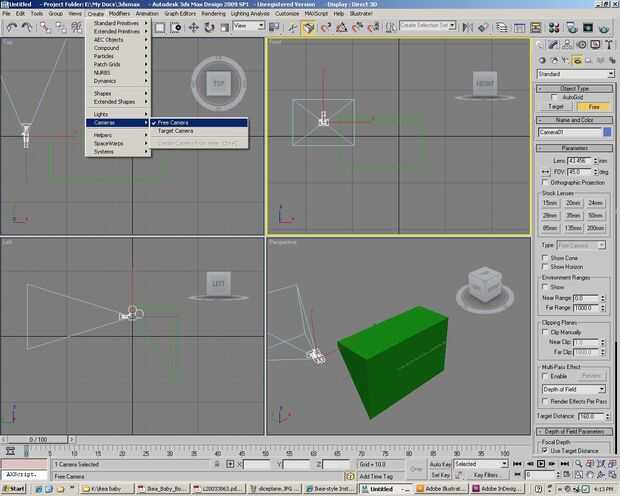Click the Go to End playback button
Screen dimensions: 620x496
[565, 464]
